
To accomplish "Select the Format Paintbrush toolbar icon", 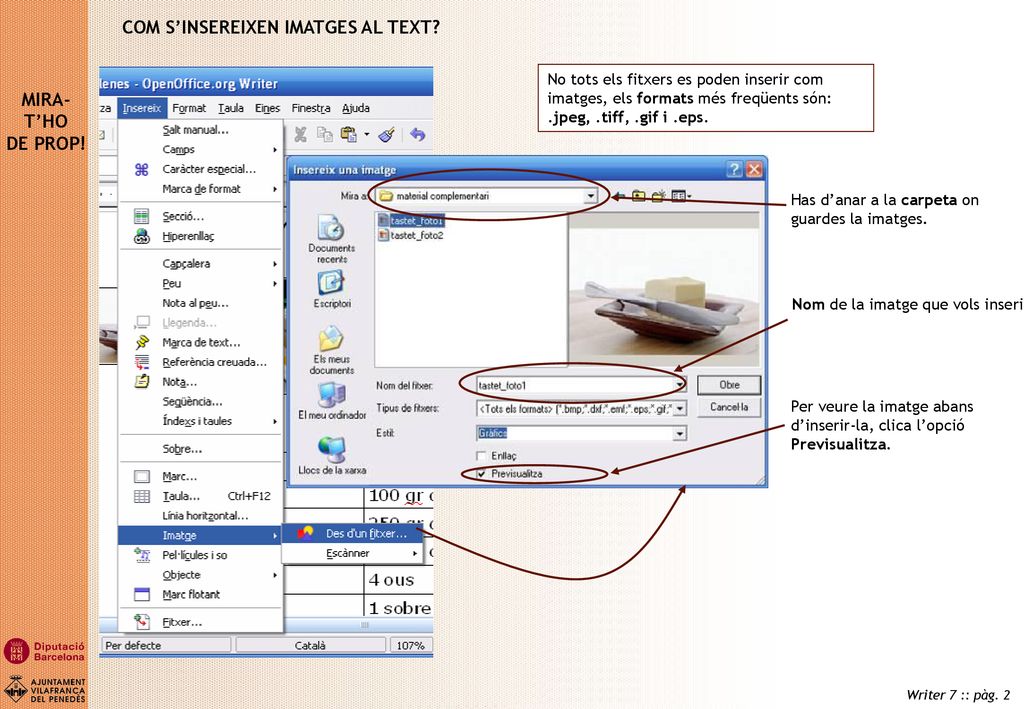I will (386, 134).
